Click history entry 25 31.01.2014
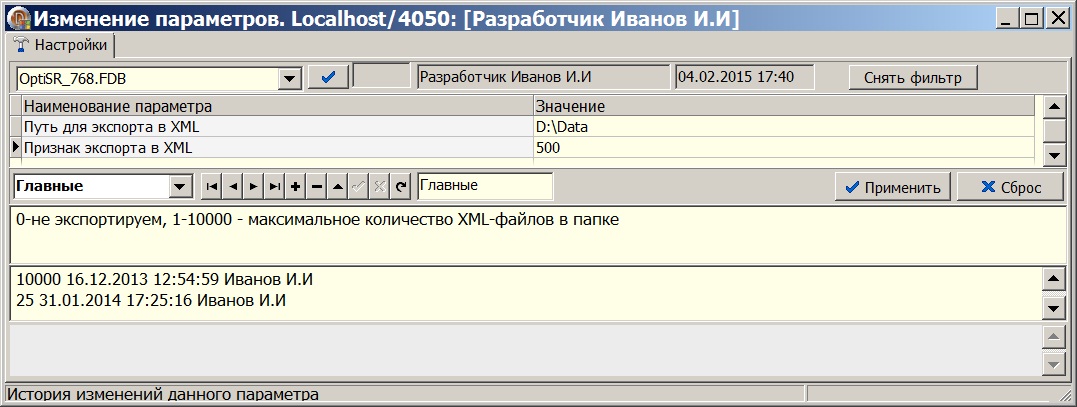Image resolution: width=1077 pixels, height=407 pixels. [x=151, y=301]
